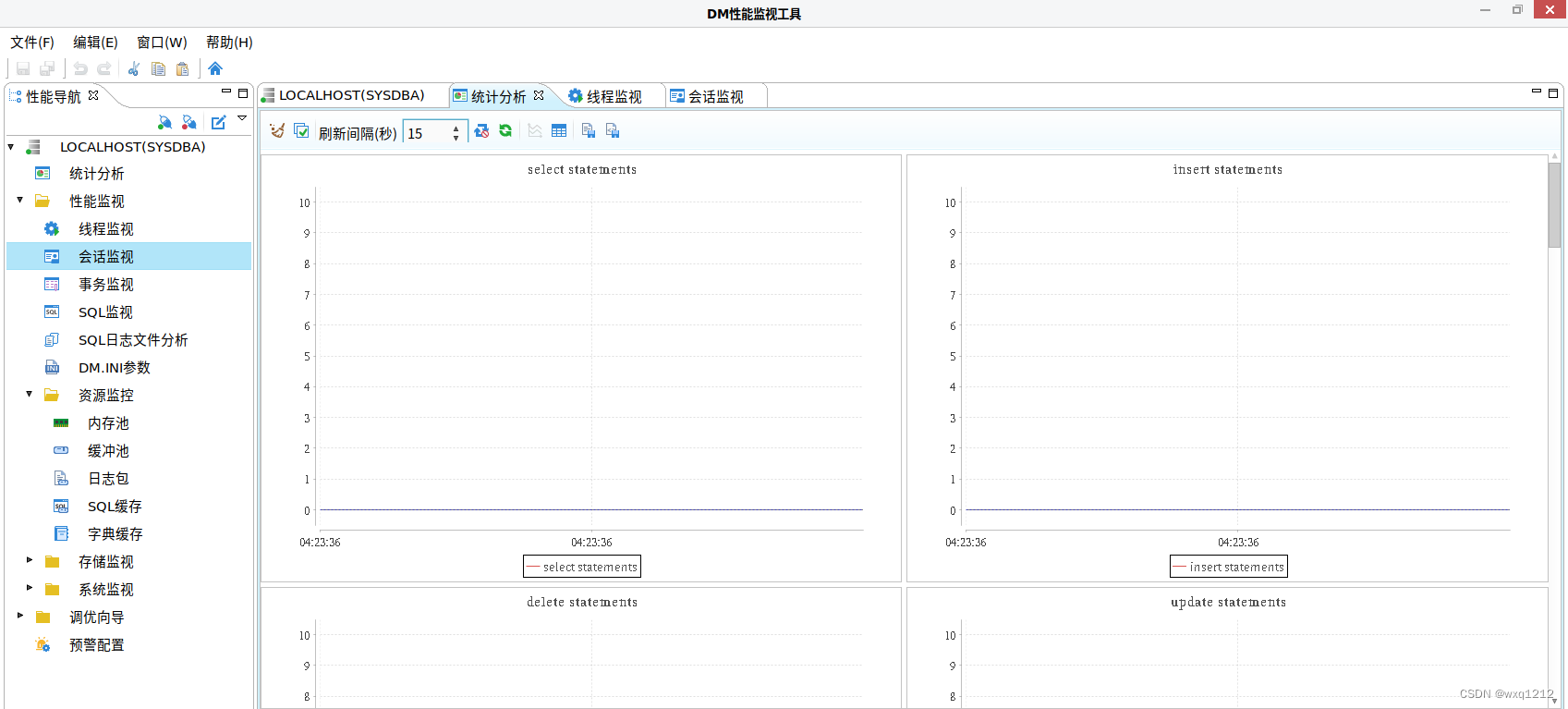Click the Undo arrow icon
This screenshot has height=709, width=1568.
click(80, 68)
